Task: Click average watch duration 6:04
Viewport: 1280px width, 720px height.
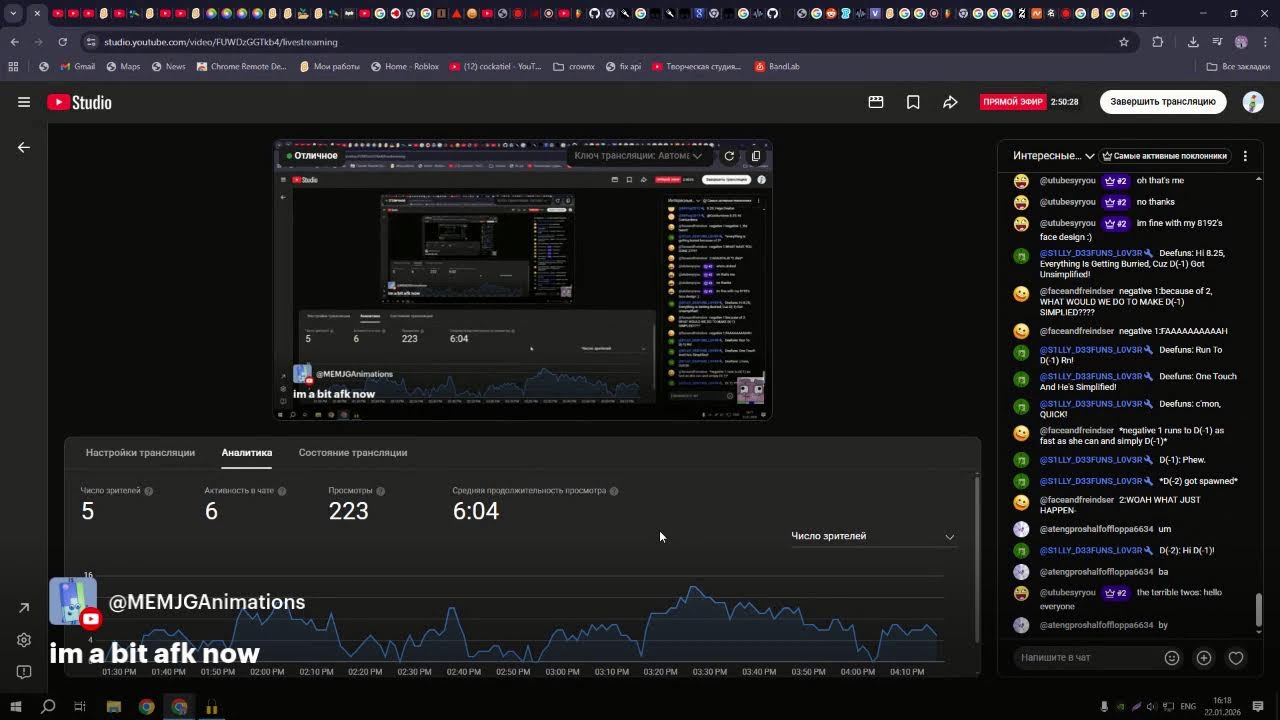Action: coord(476,512)
